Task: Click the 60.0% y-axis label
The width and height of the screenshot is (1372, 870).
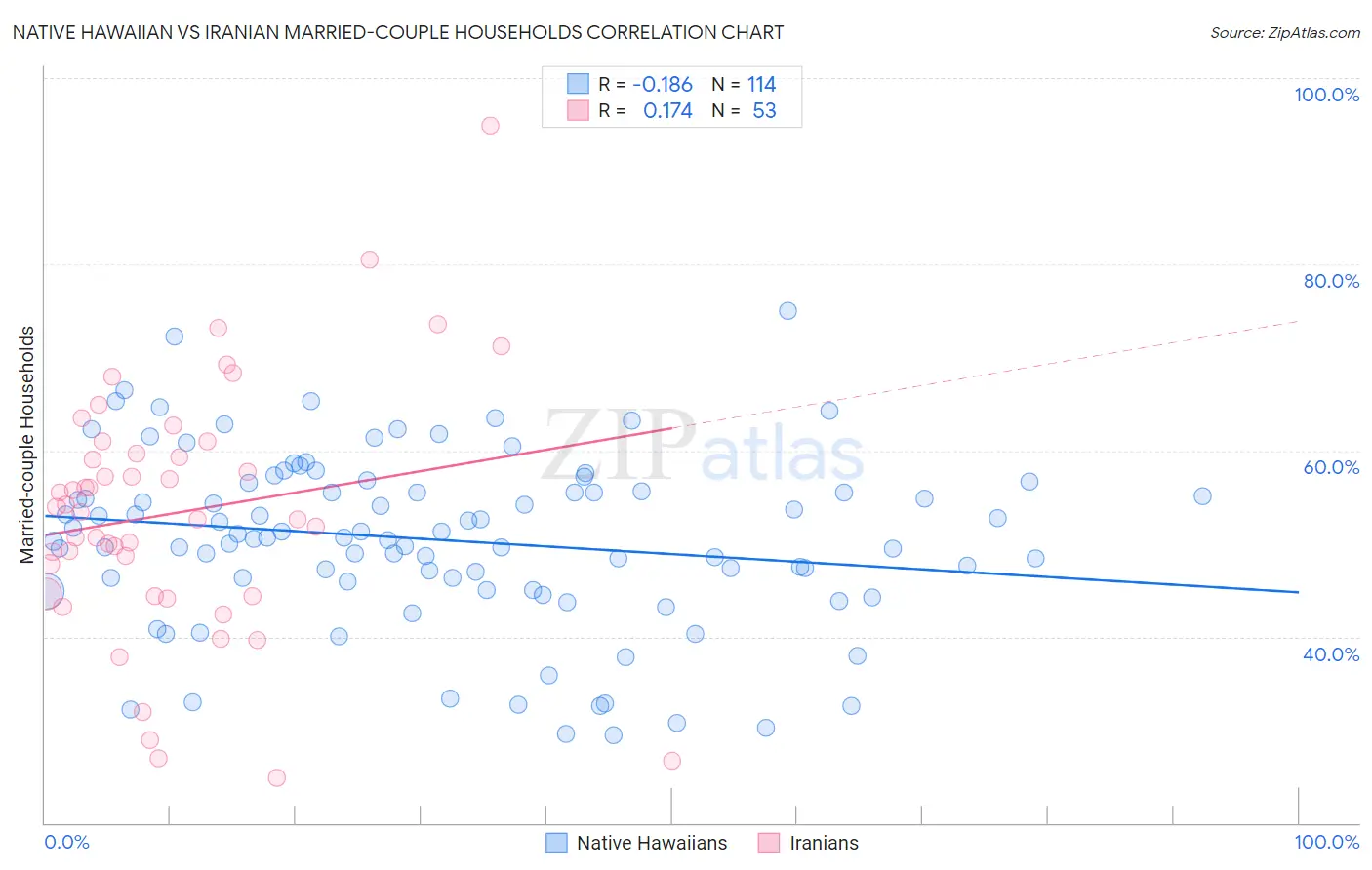Action: pos(1331,467)
